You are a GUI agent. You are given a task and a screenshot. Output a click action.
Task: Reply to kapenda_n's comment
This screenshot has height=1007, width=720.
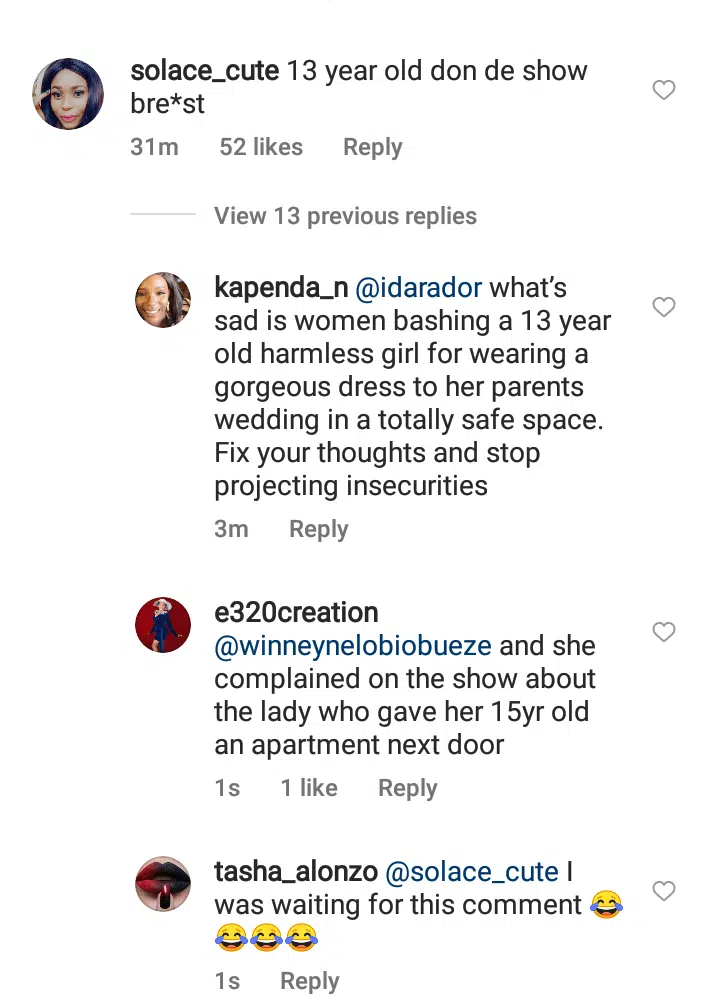[319, 529]
